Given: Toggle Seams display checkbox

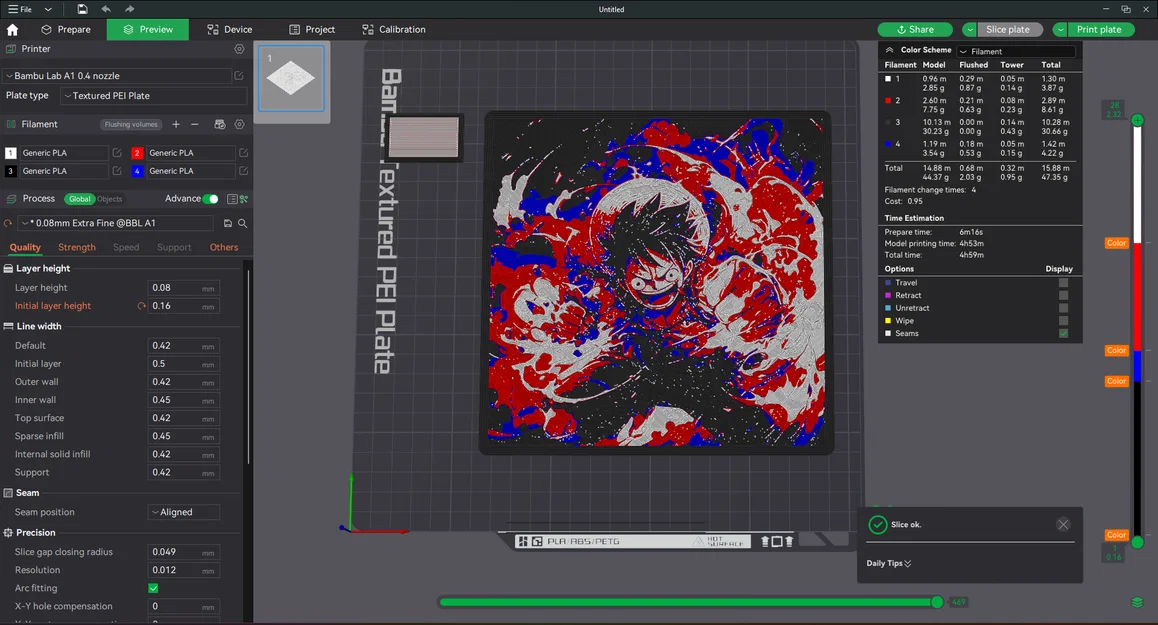Looking at the screenshot, I should 1063,333.
